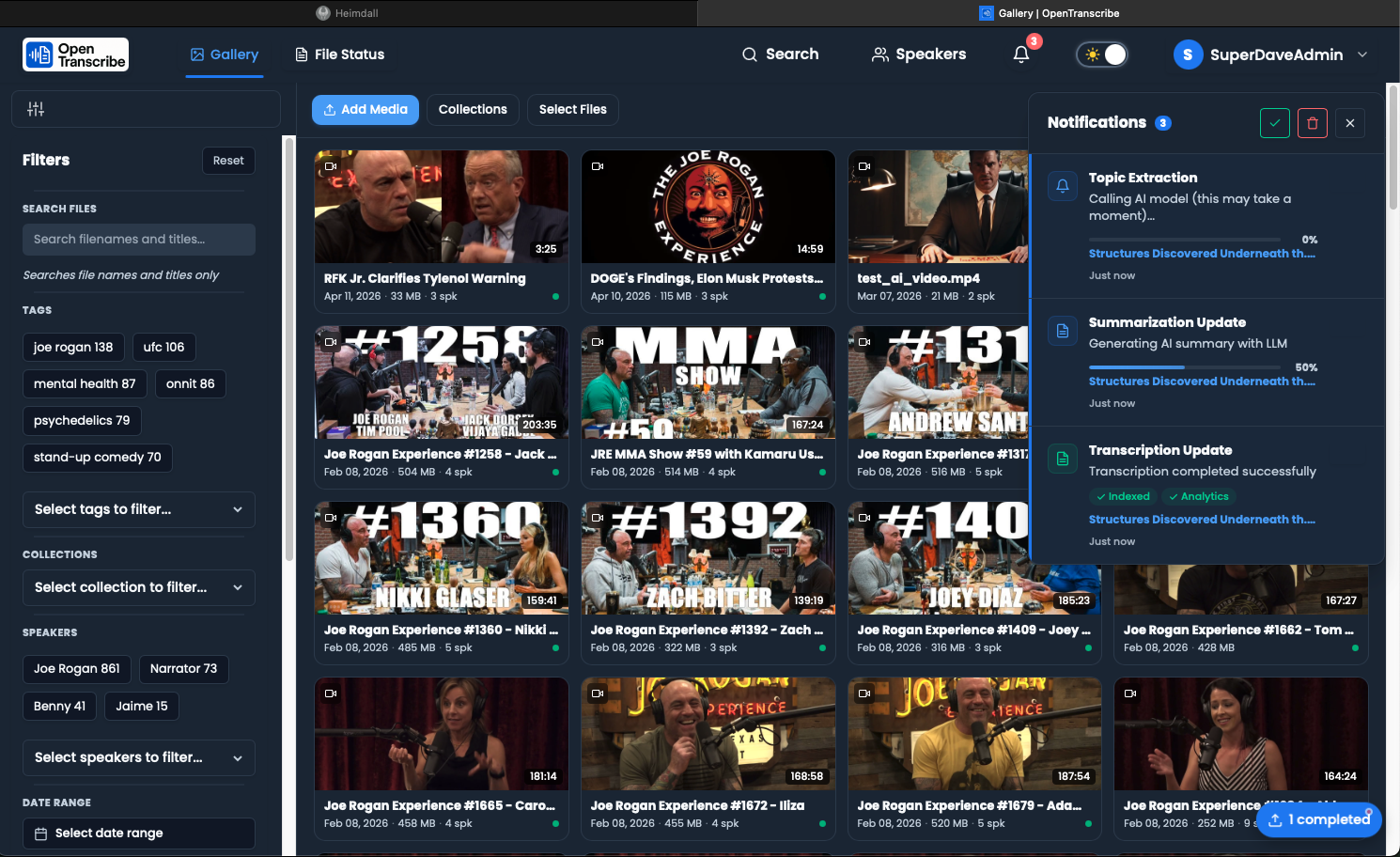Image resolution: width=1400 pixels, height=857 pixels.
Task: Open the Speakers page
Action: [919, 55]
